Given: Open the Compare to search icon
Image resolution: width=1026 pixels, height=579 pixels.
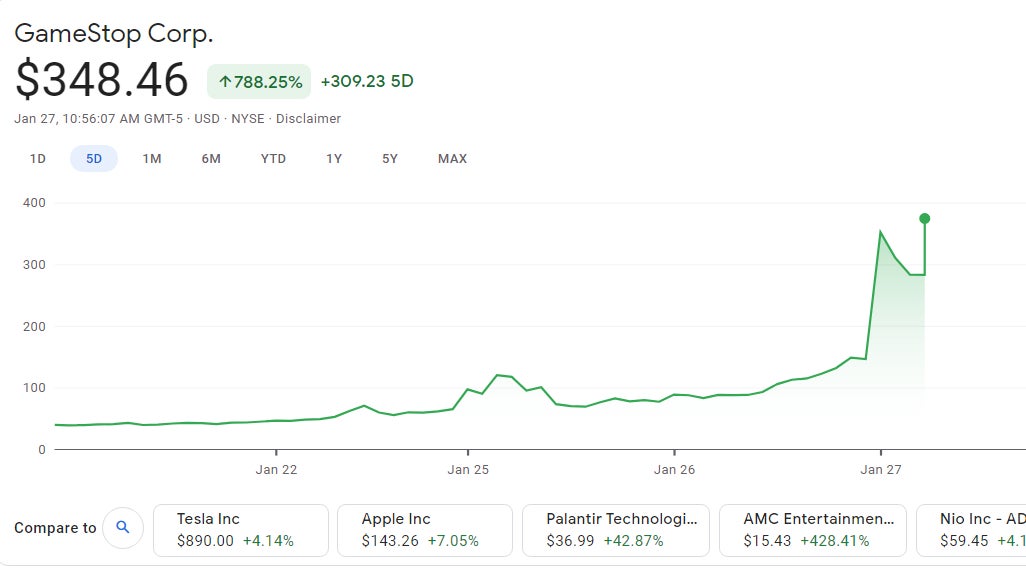Looking at the screenshot, I should coord(122,527).
